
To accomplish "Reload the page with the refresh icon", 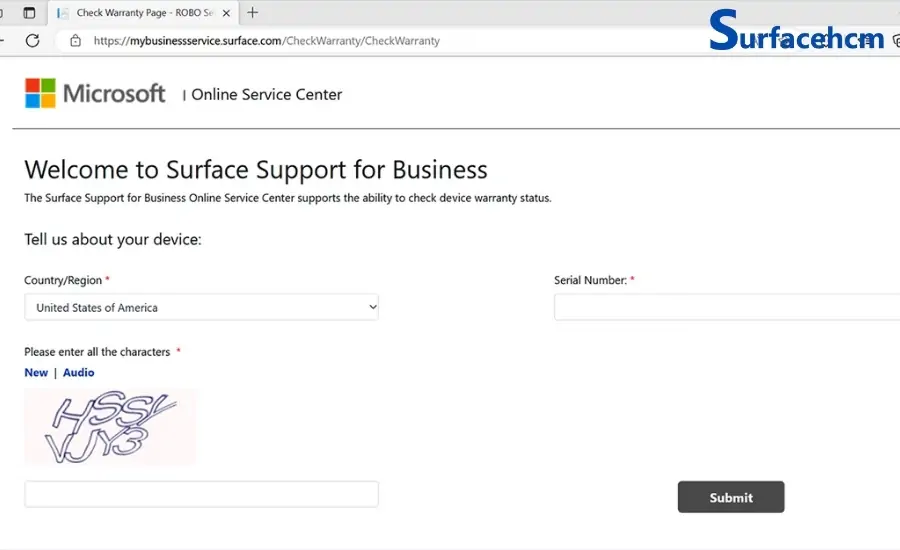I will (33, 41).
